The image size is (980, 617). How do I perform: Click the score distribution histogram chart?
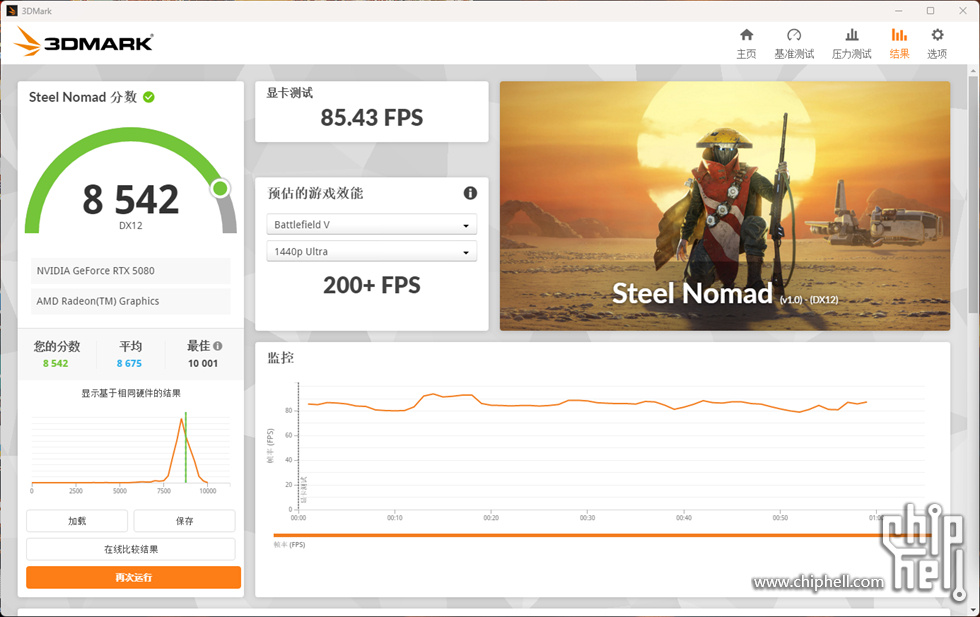pos(131,453)
